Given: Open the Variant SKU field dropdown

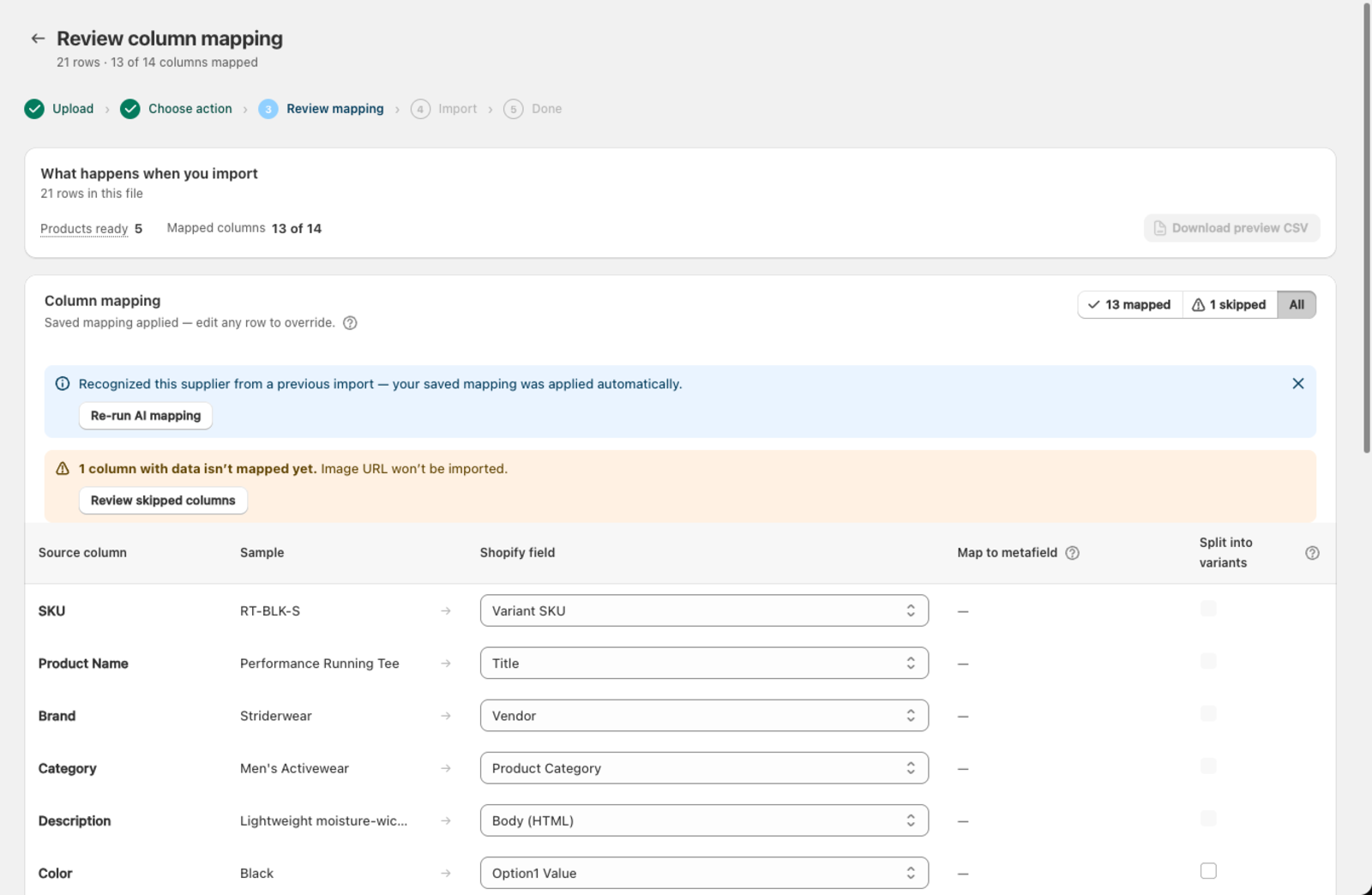Looking at the screenshot, I should (x=704, y=611).
